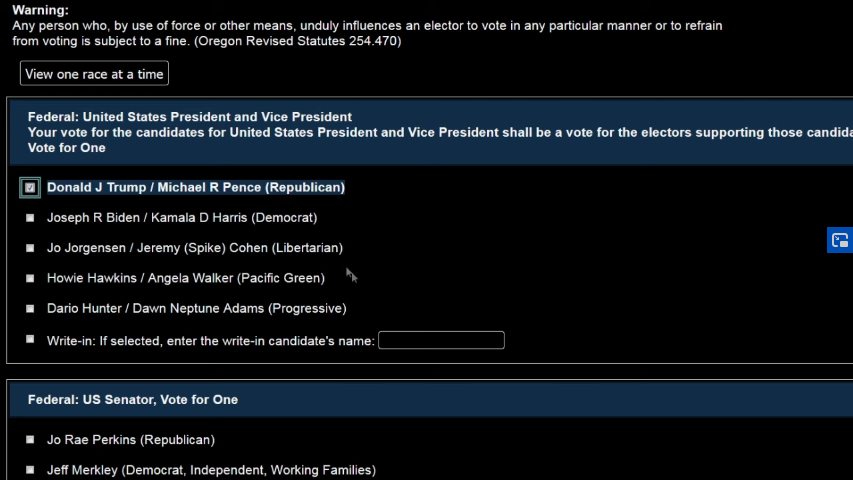Click Dario Hunter (Progressive) label text
The width and height of the screenshot is (853, 480).
tap(196, 309)
